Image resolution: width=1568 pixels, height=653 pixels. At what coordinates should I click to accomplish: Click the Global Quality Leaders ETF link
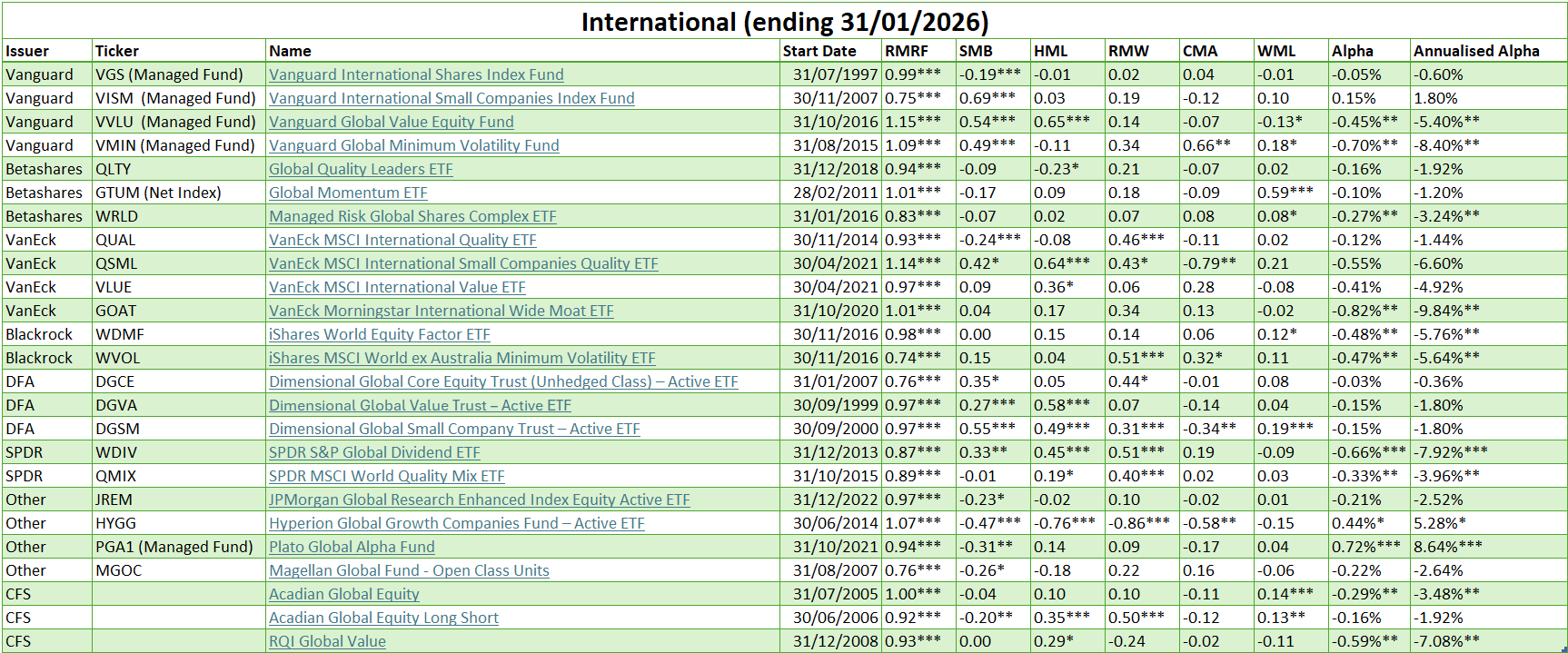[361, 169]
